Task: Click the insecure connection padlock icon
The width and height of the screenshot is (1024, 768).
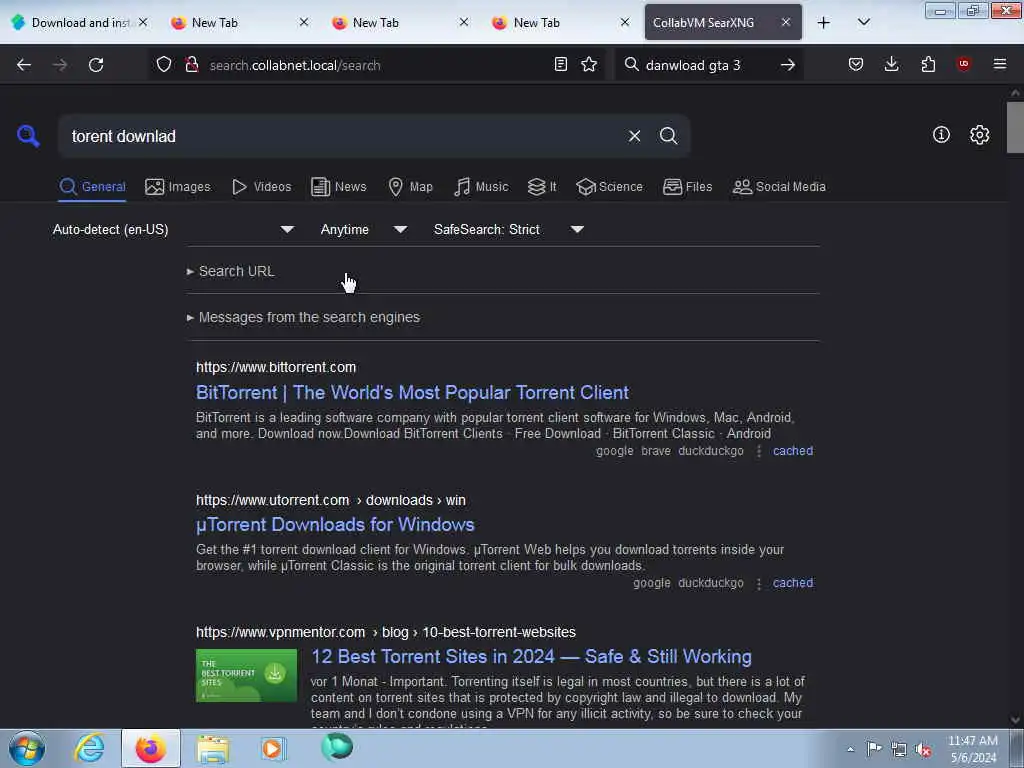Action: point(191,64)
